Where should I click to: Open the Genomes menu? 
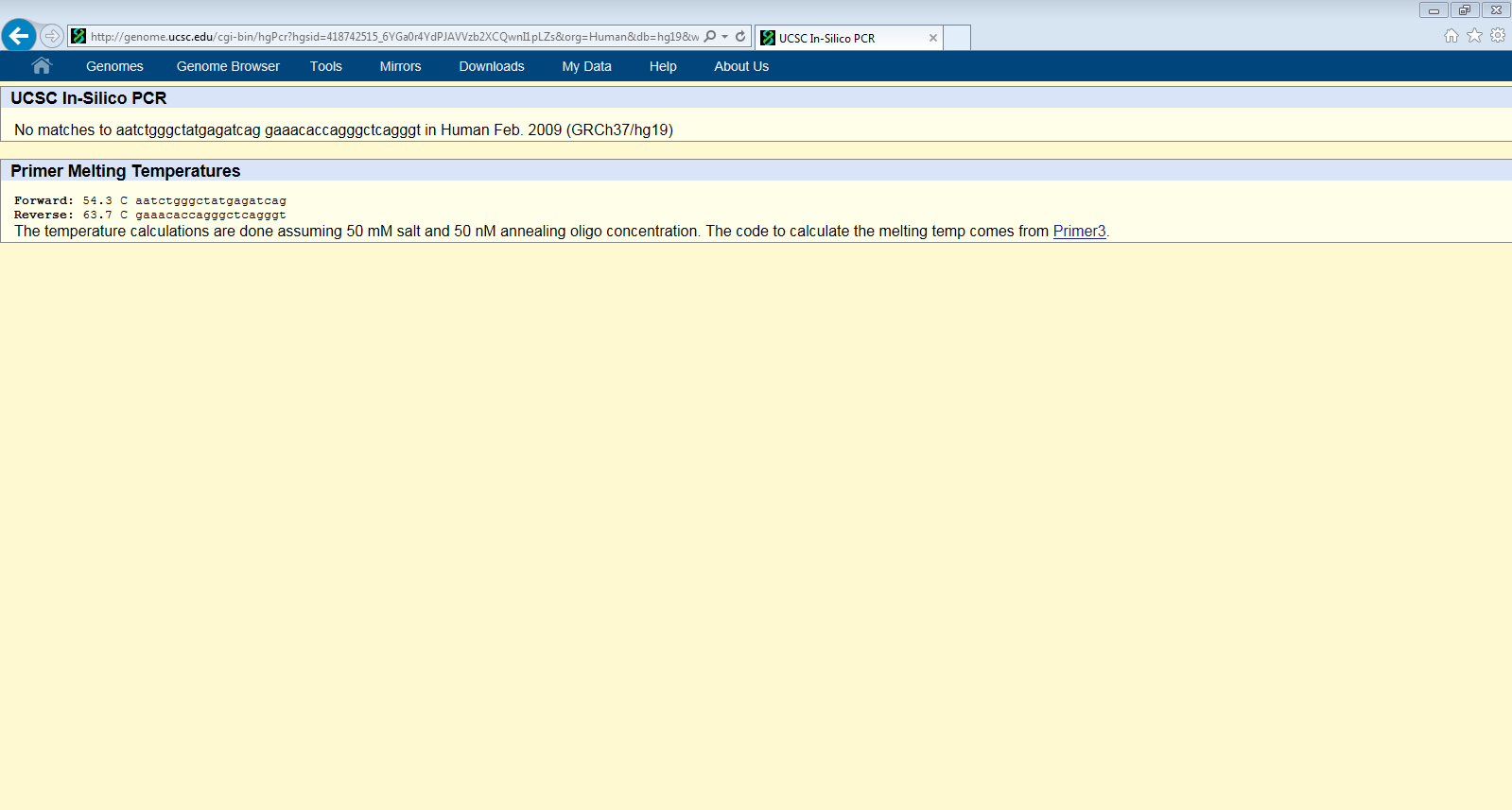(114, 66)
